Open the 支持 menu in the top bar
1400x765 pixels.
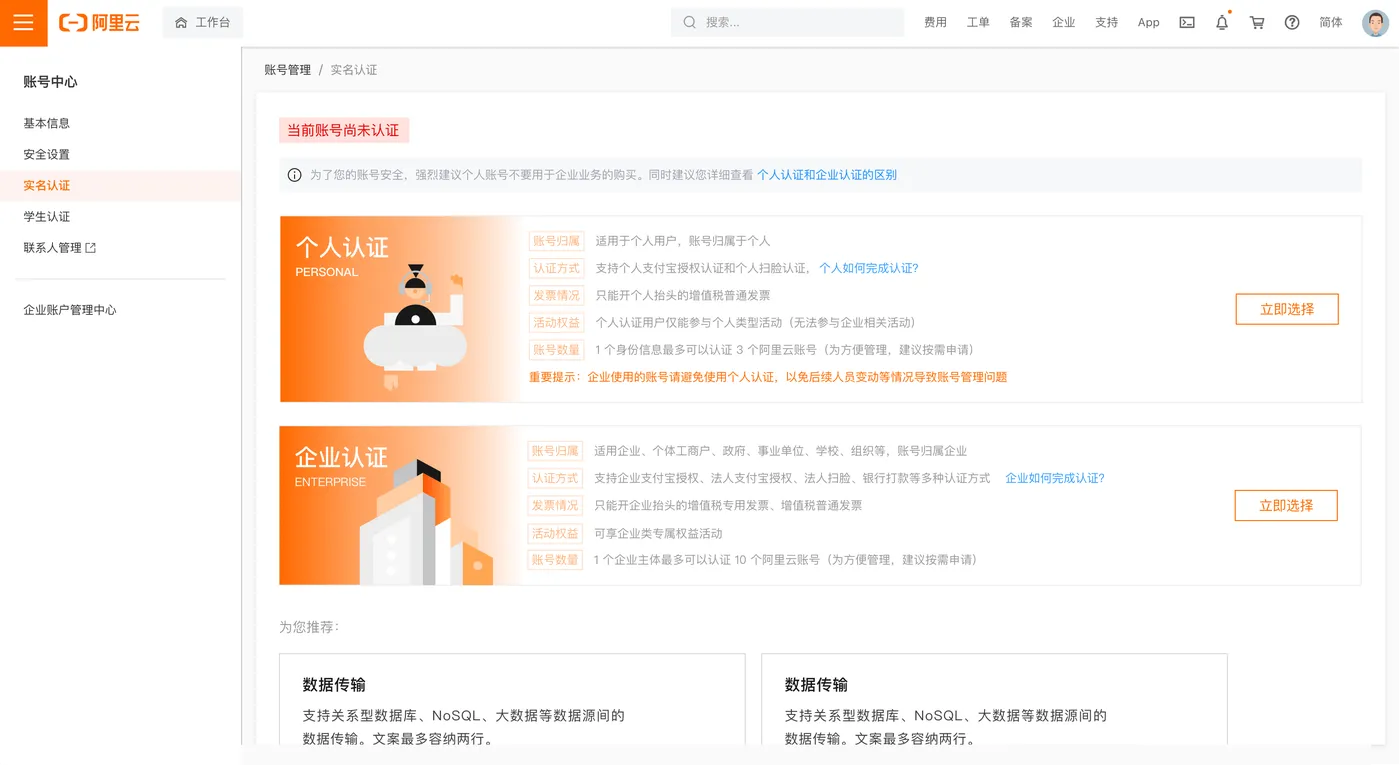pyautogui.click(x=1106, y=22)
